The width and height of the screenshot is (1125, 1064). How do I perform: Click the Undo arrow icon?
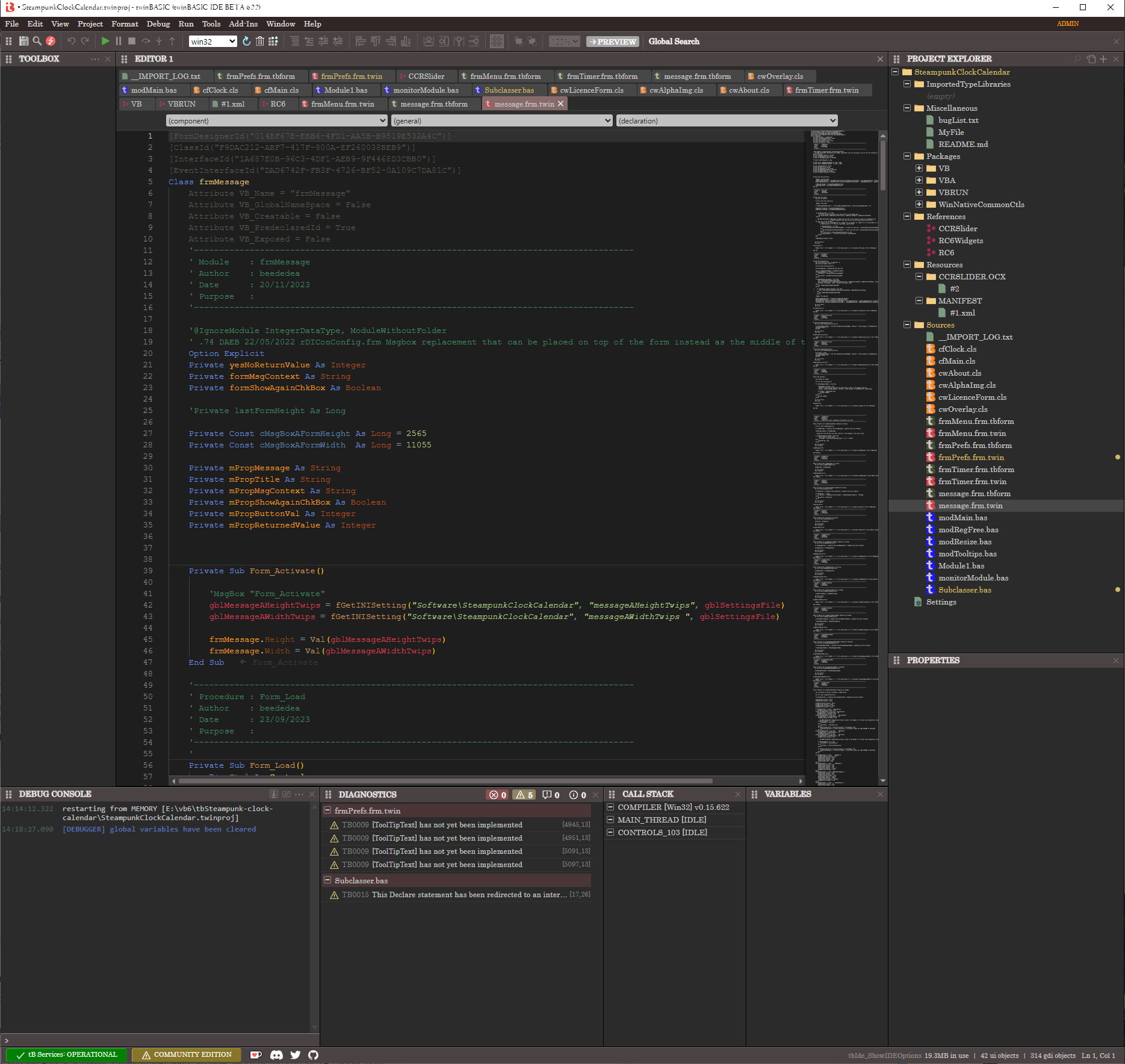coord(72,41)
